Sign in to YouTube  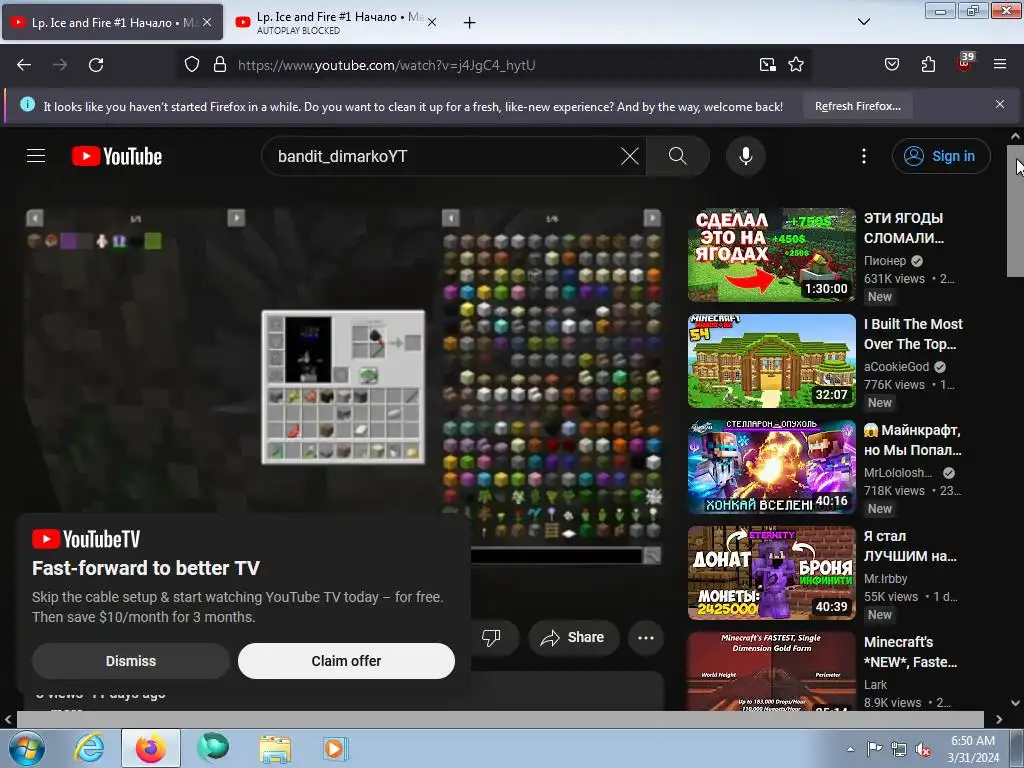coord(941,156)
